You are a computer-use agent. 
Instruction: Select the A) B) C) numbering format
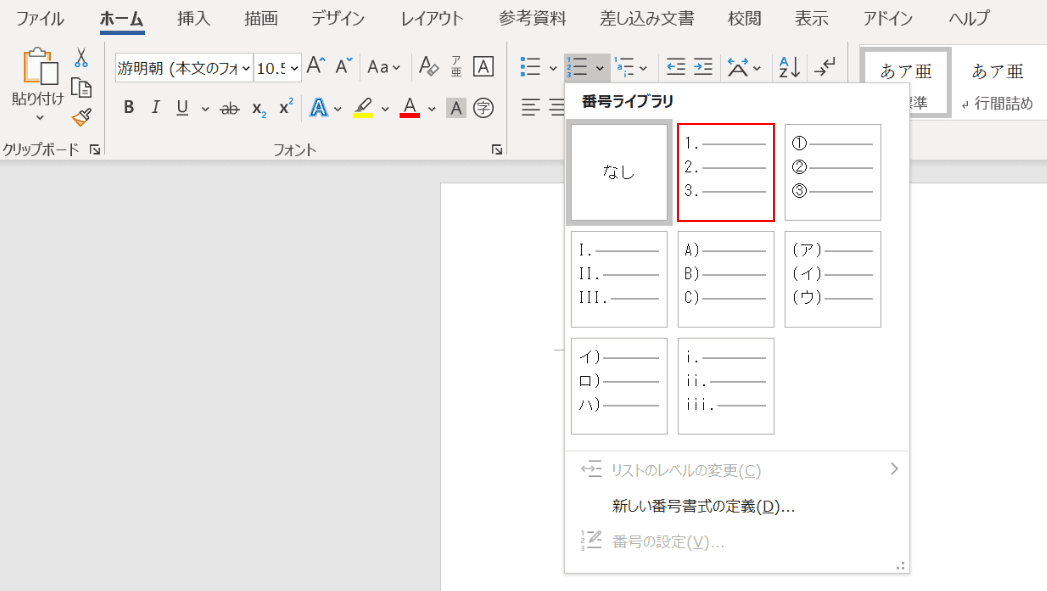click(x=726, y=279)
